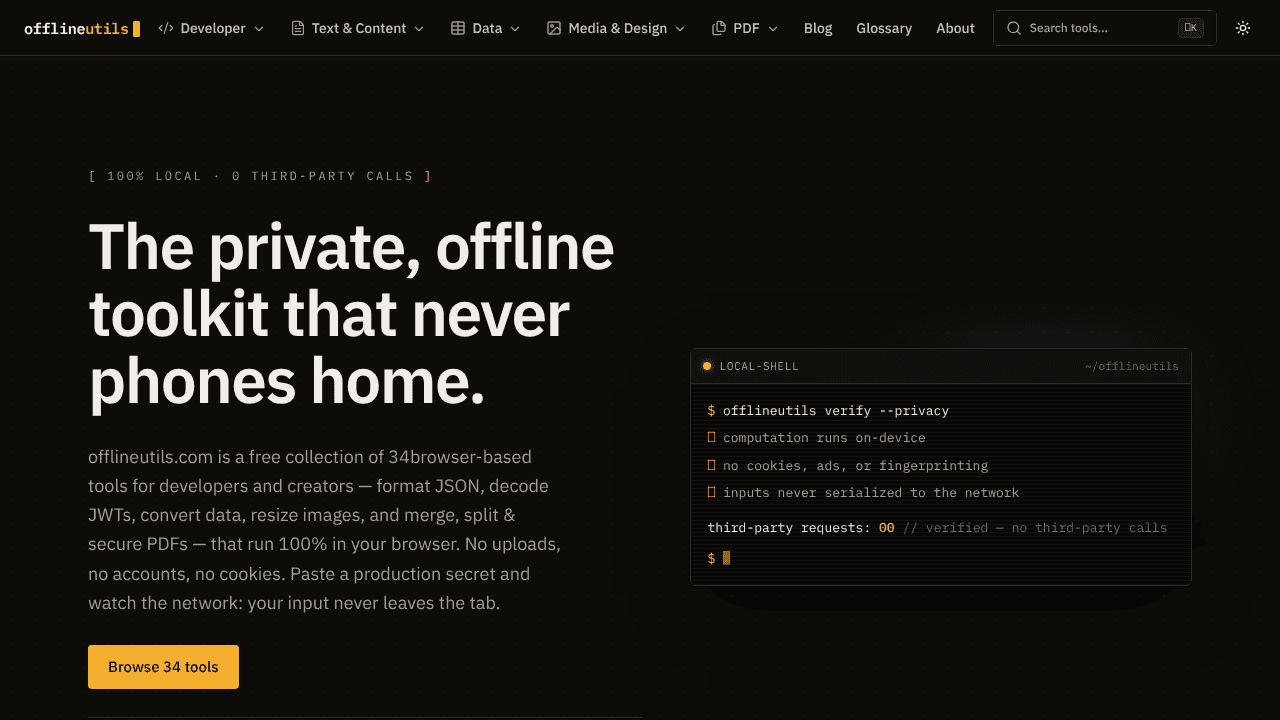Click the Developer menu label

pos(213,28)
